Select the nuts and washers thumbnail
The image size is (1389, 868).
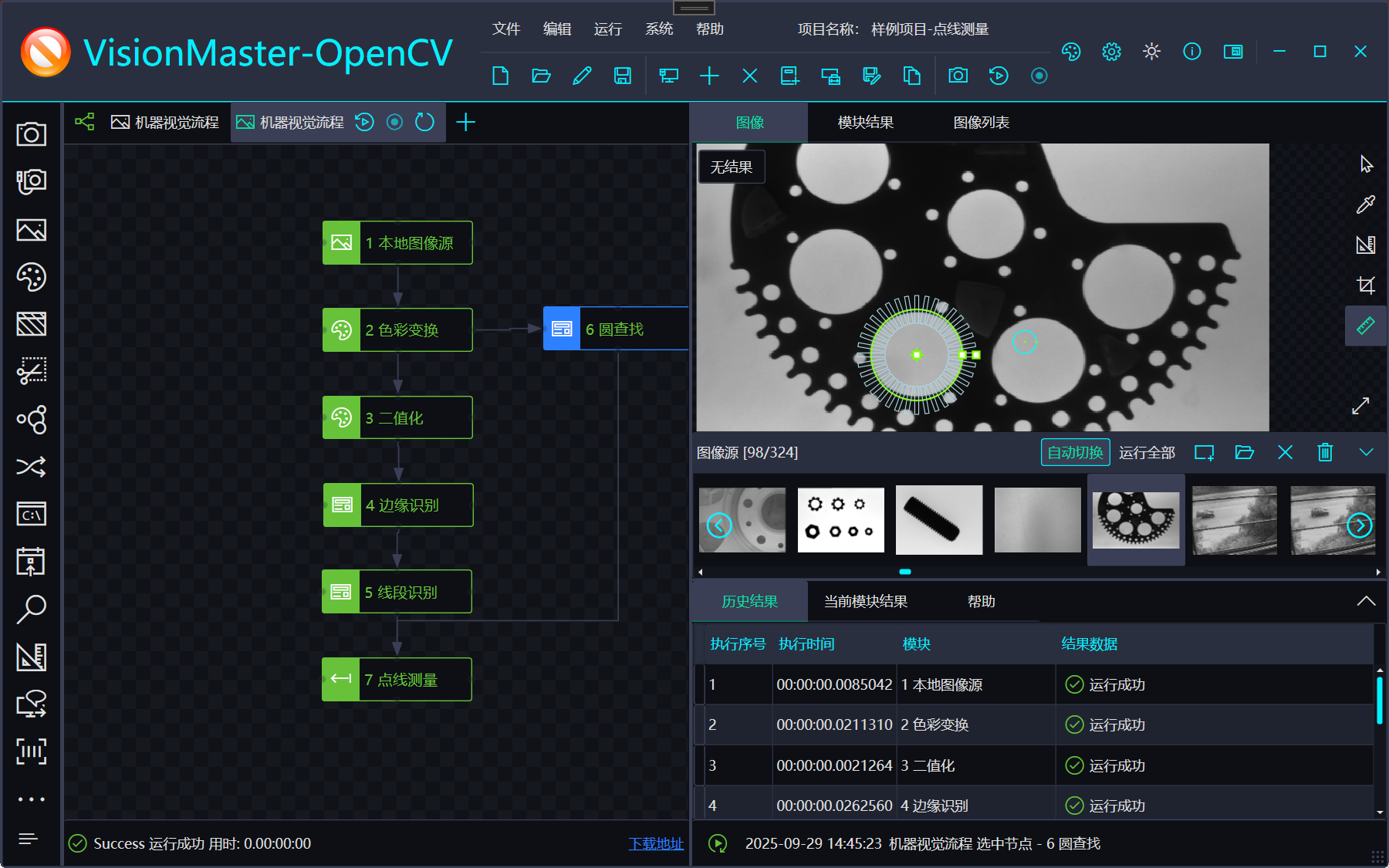coord(841,519)
